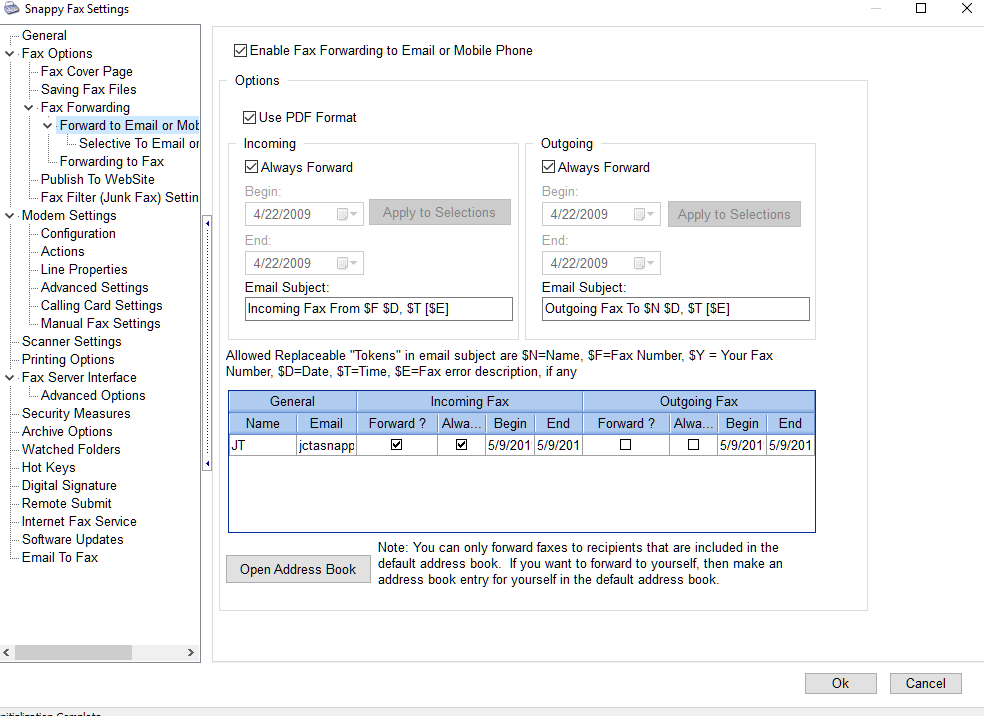Enable Fax Forwarding to Email checkbox
Screen dimensions: 984x716
[240, 51]
